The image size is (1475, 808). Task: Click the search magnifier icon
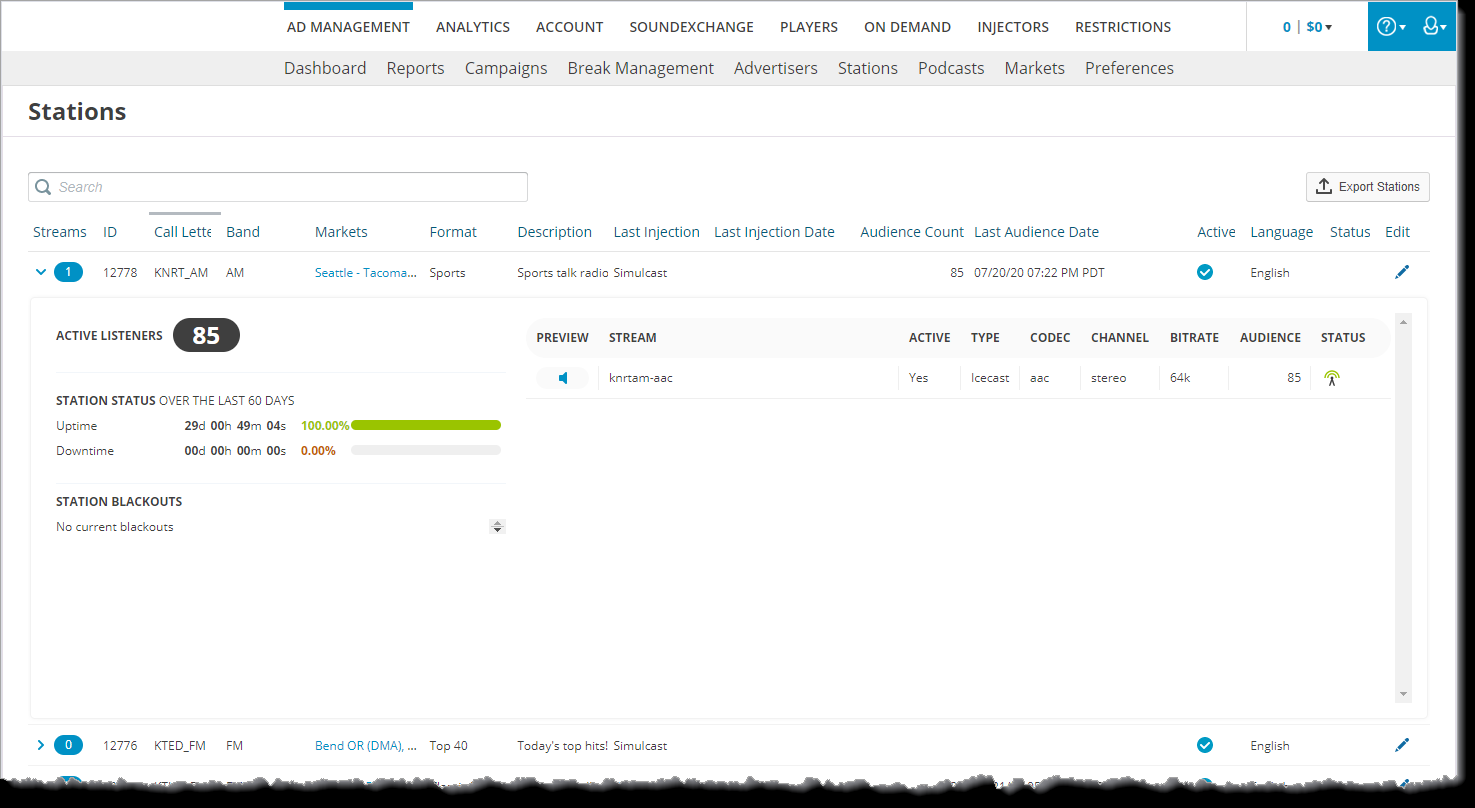point(43,187)
